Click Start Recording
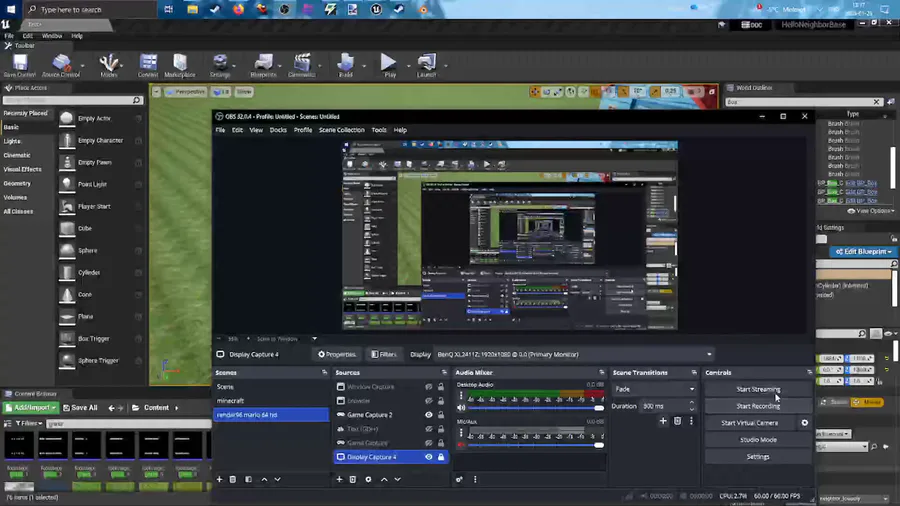Viewport: 900px width, 506px height. (758, 406)
